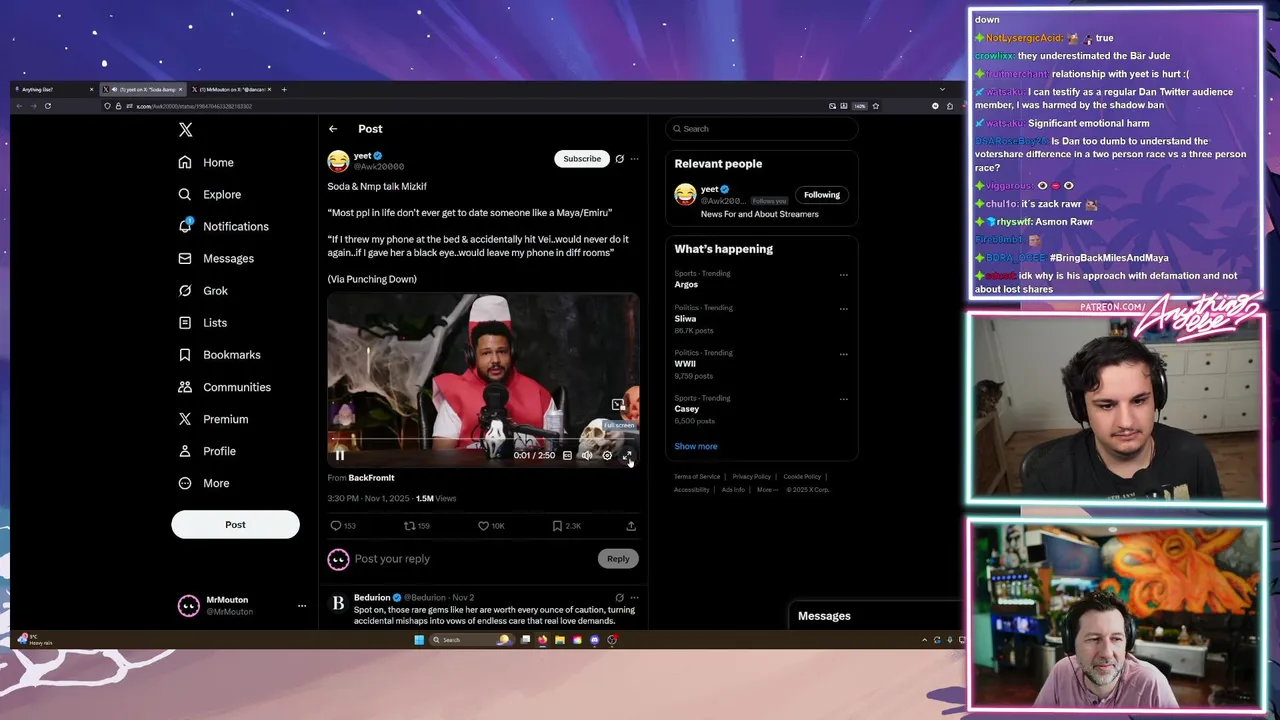
Task: Open the post's more options ellipsis
Action: pos(634,158)
